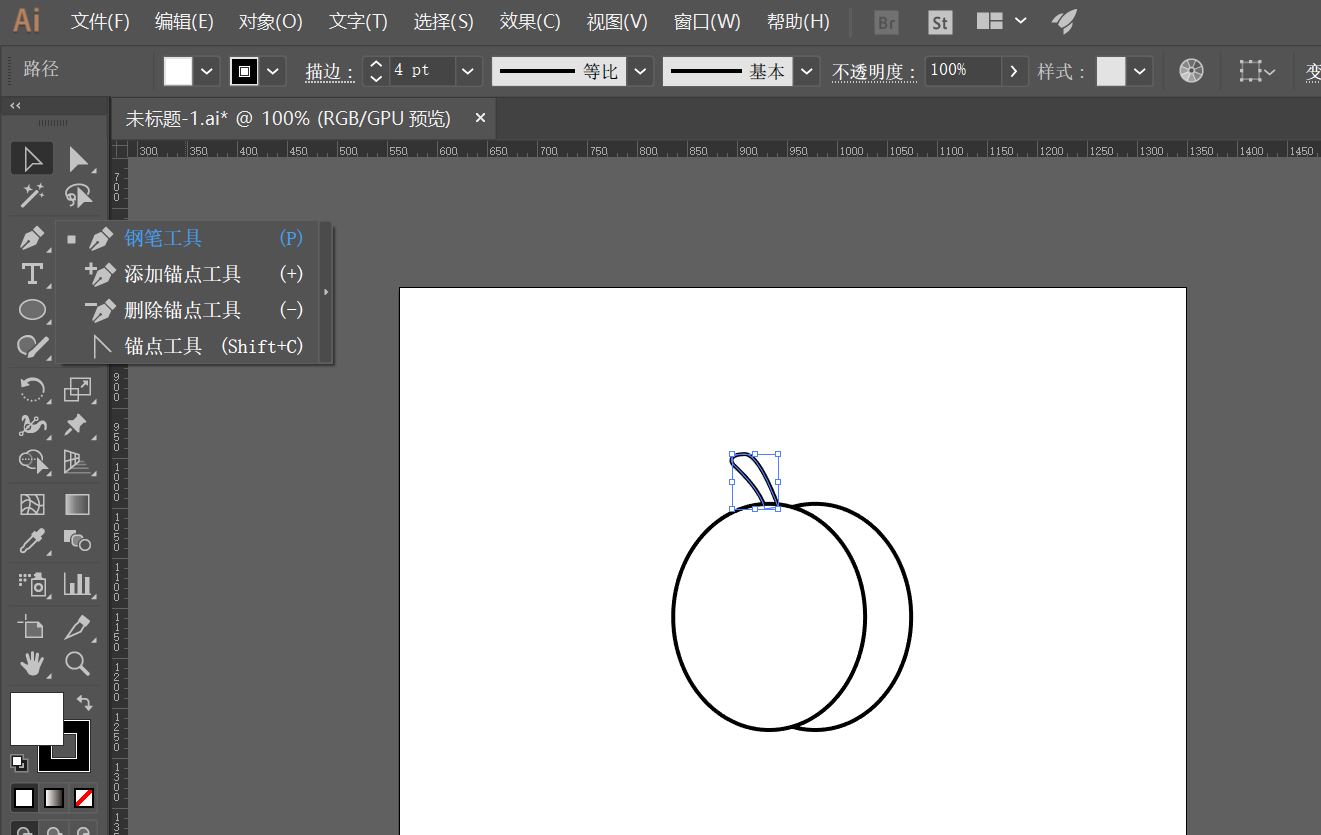Select the Magic Wand tool
This screenshot has width=1321, height=835.
[x=31, y=196]
